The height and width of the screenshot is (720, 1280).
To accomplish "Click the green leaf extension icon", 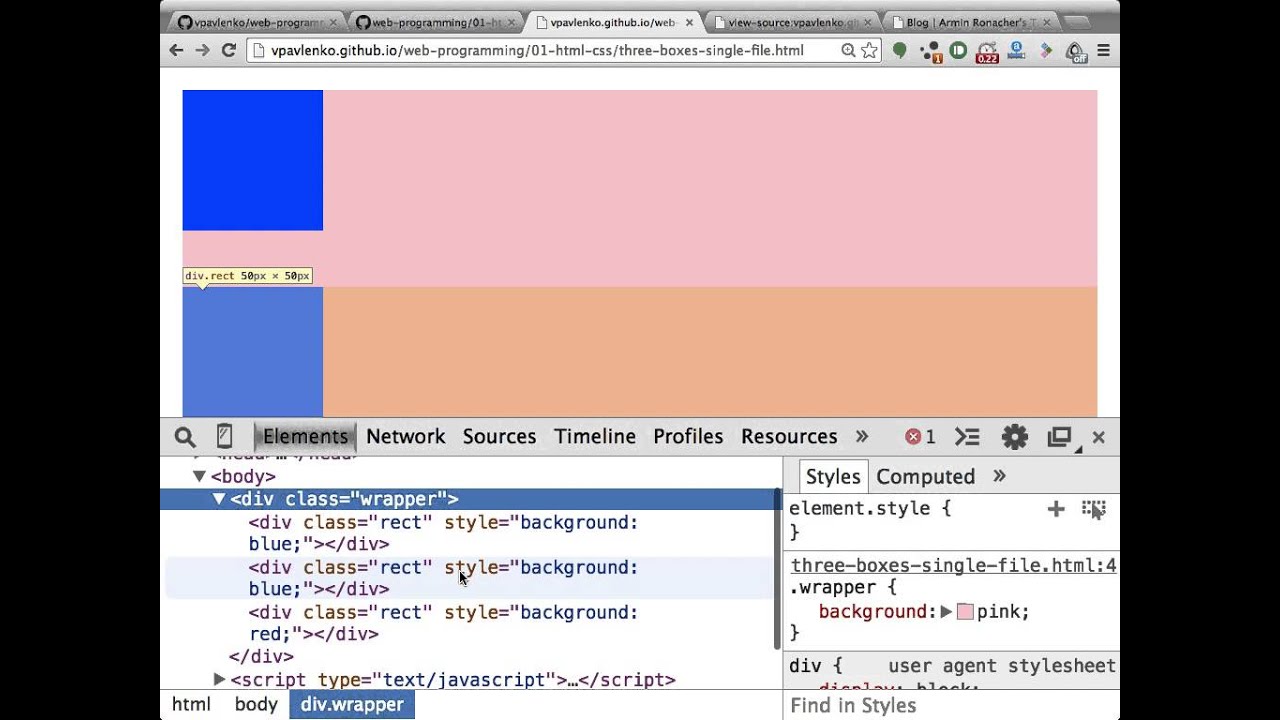I will (900, 50).
